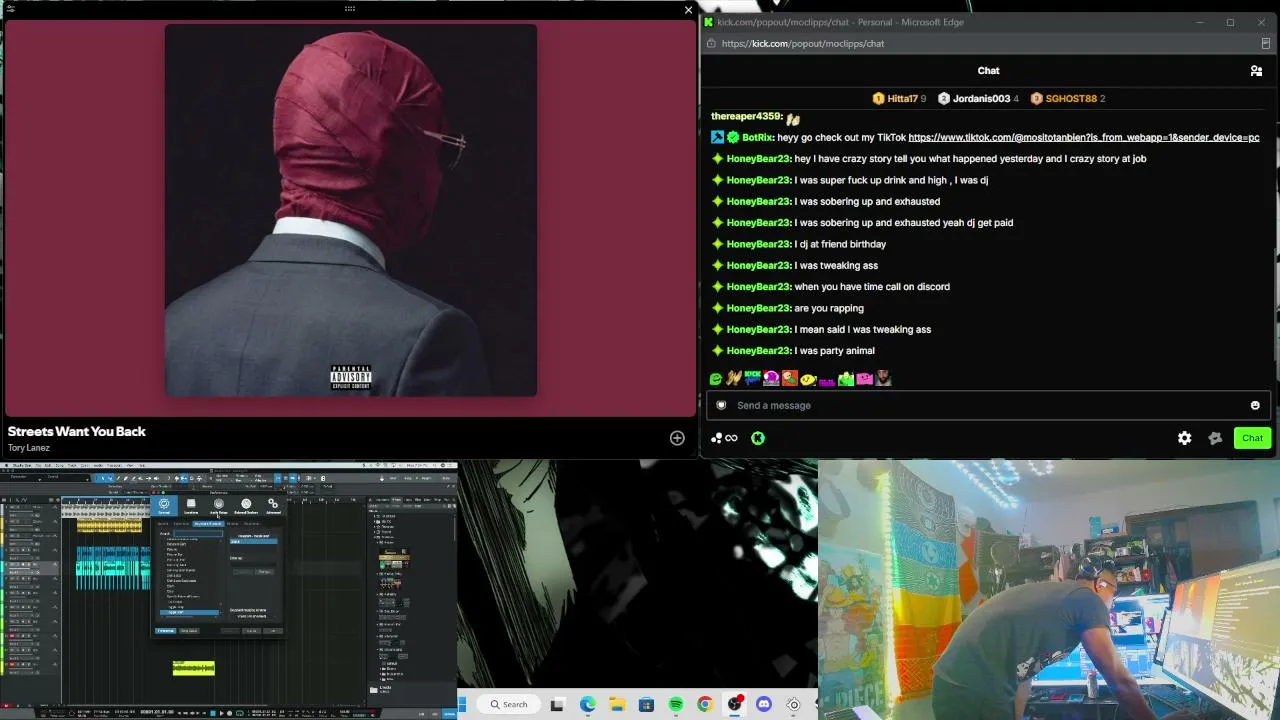
Task: Close the Spotify mini player
Action: 688,10
